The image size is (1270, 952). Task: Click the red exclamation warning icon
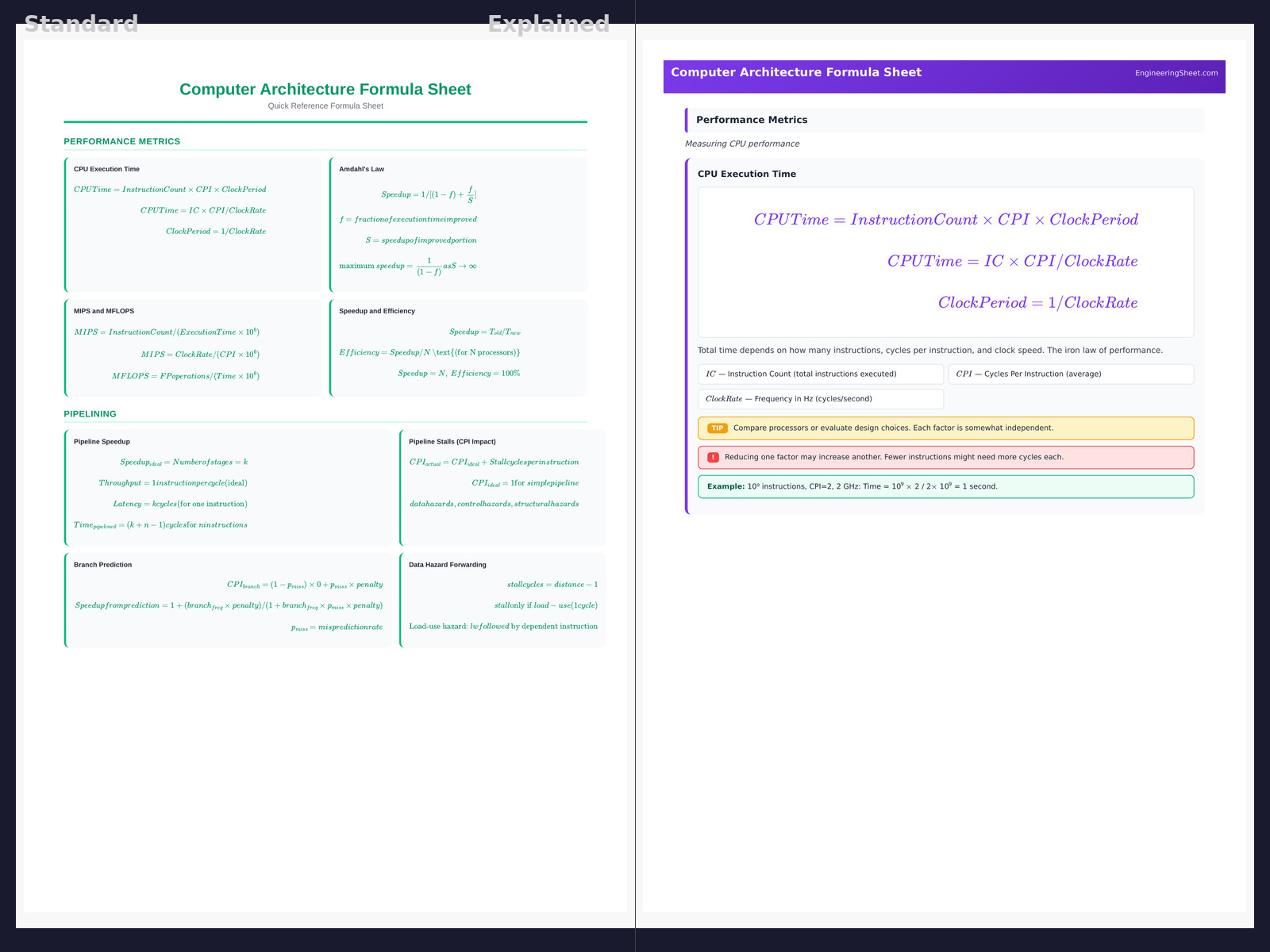click(713, 458)
